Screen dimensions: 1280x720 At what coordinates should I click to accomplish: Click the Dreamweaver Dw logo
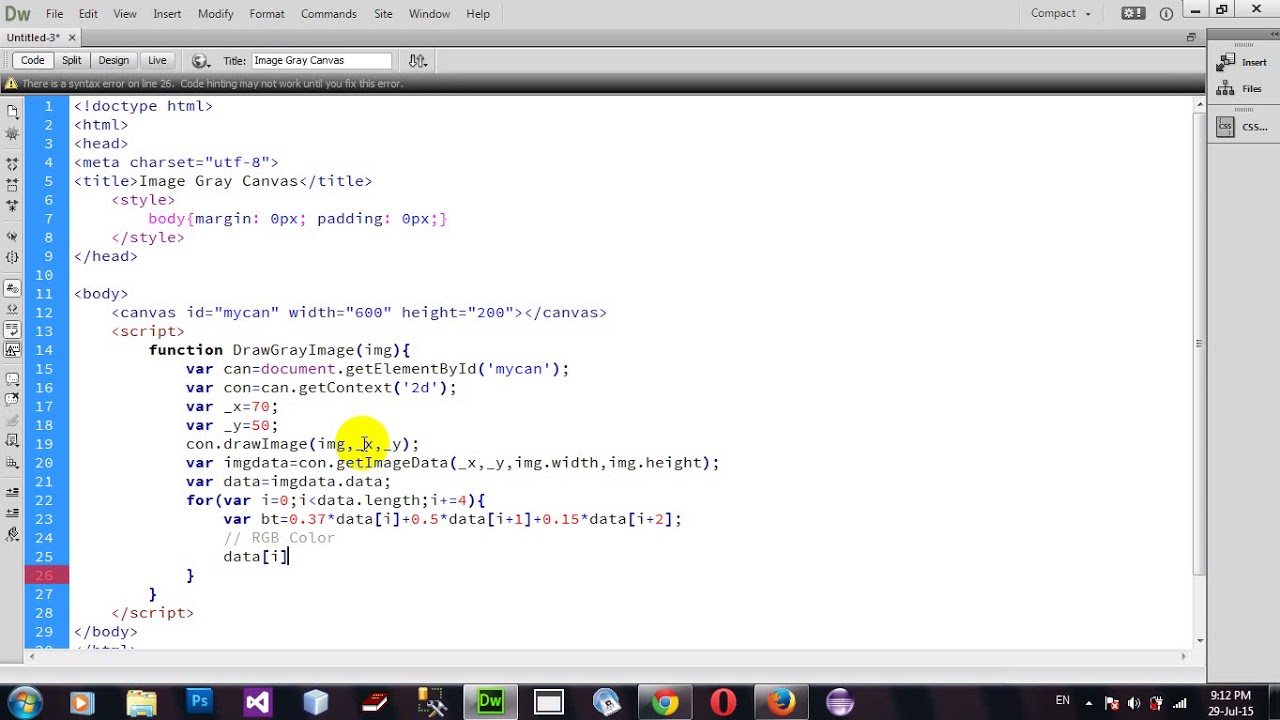click(18, 14)
